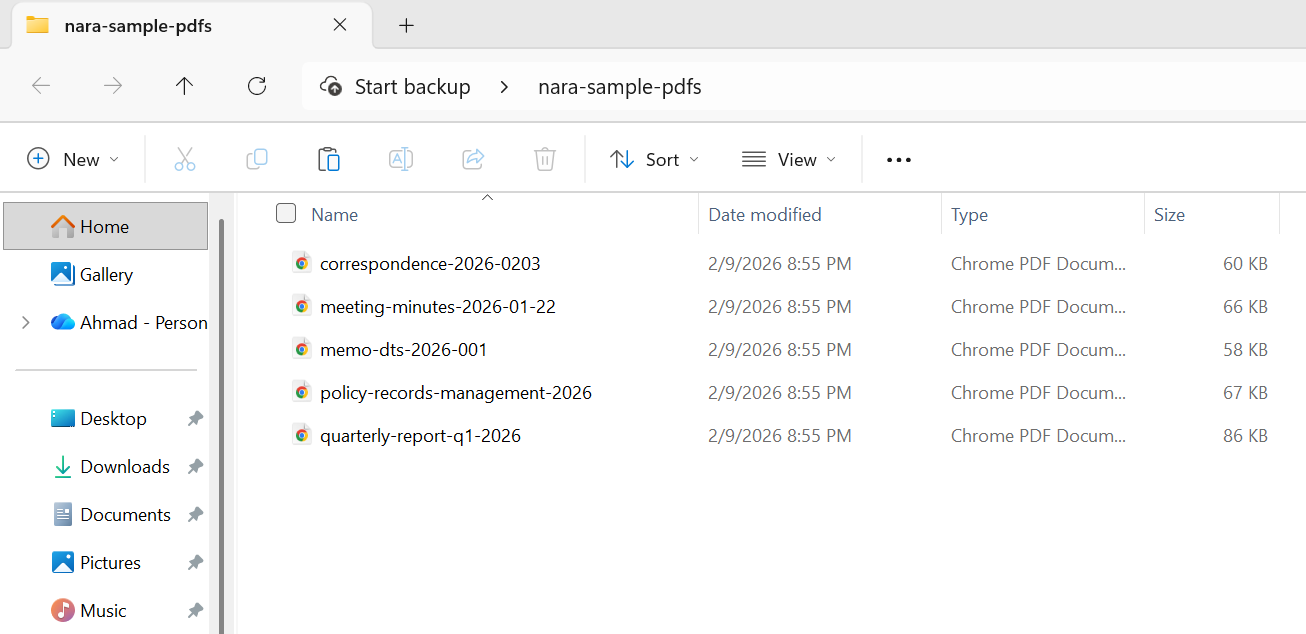
Task: Select the Cut icon on the toolbar
Action: point(184,159)
